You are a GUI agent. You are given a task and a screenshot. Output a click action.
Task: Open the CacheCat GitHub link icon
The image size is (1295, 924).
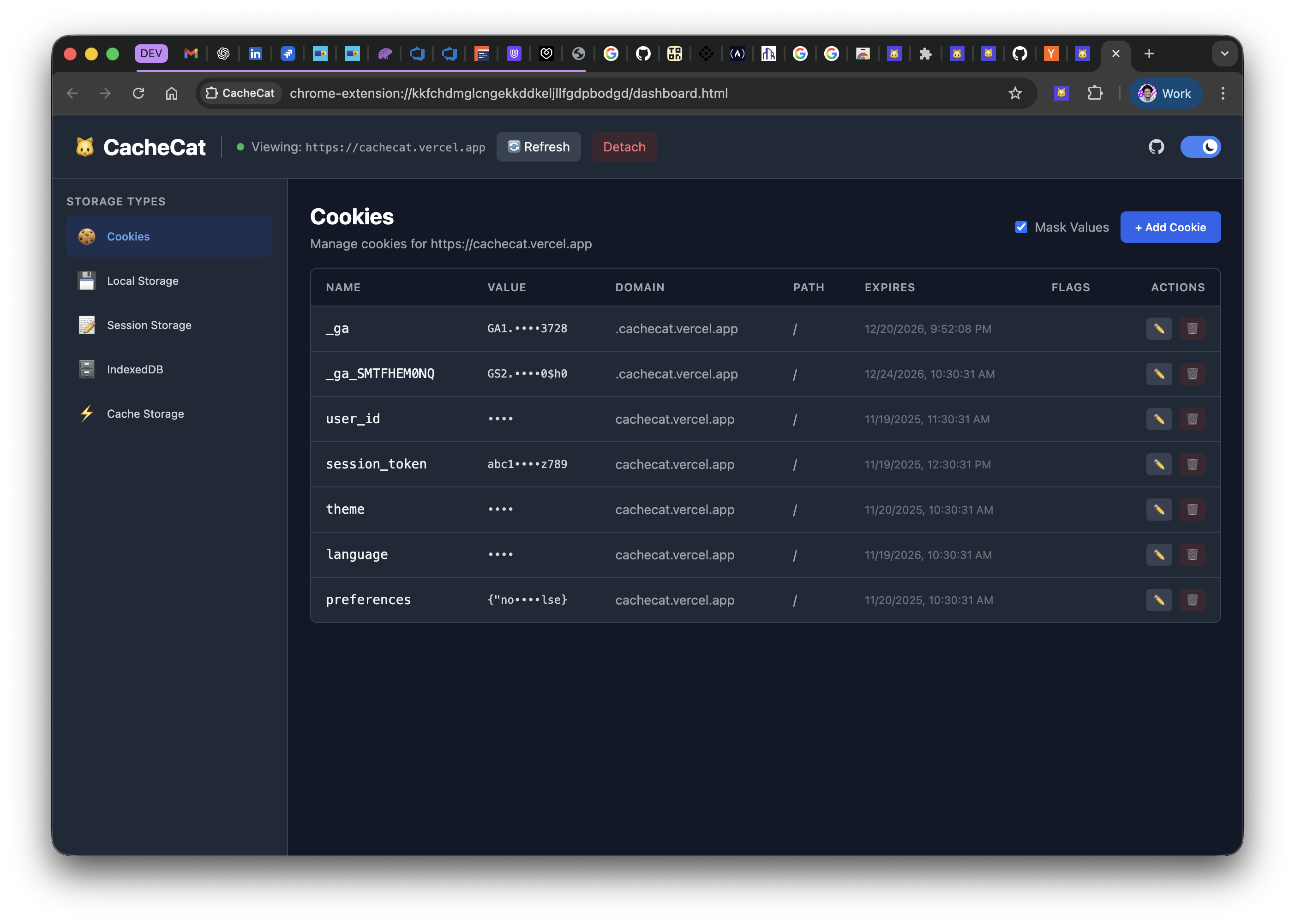click(1156, 147)
